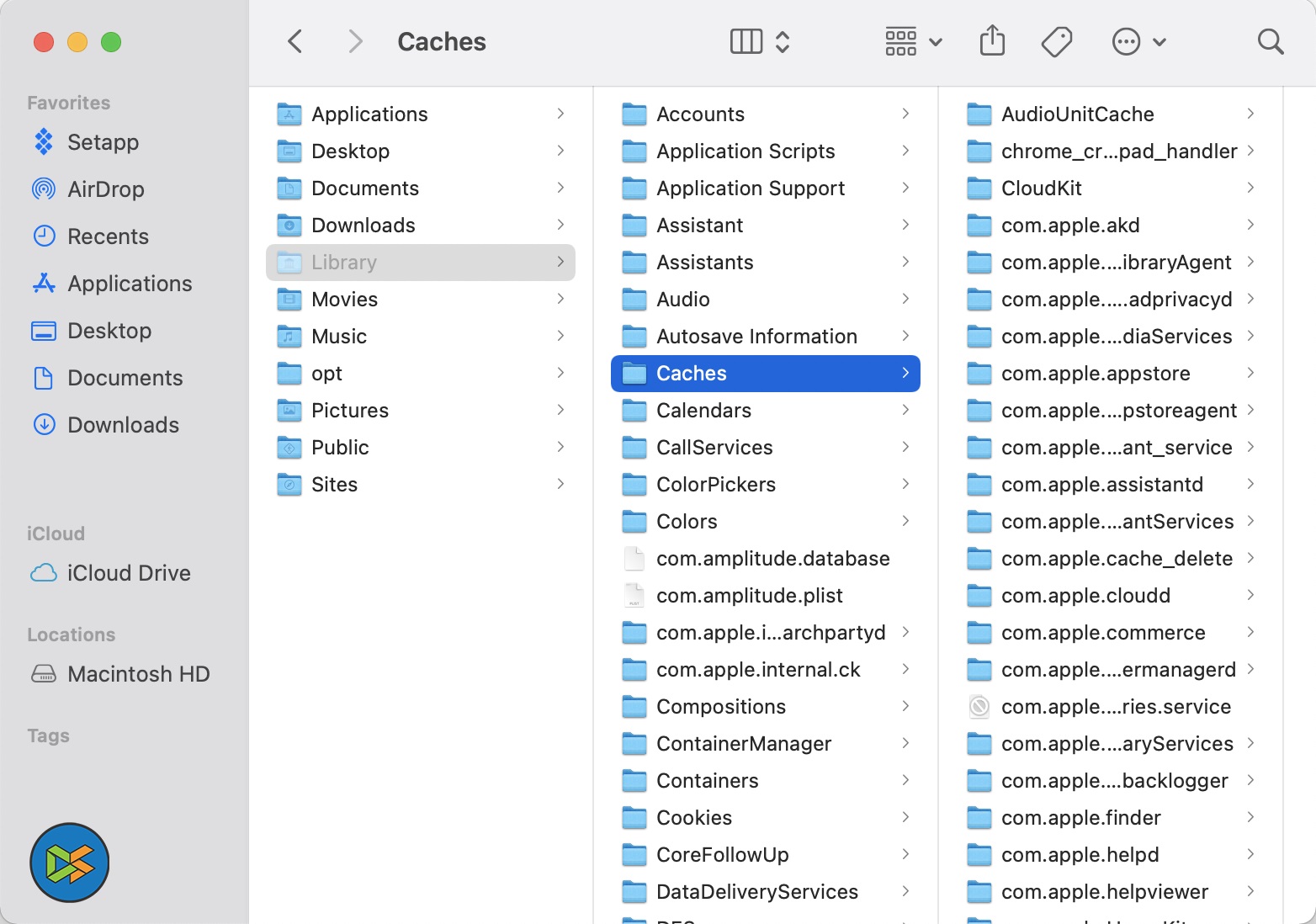Screen dimensions: 1316x924
Task: Open AirDrop in the sidebar
Action: tap(105, 189)
